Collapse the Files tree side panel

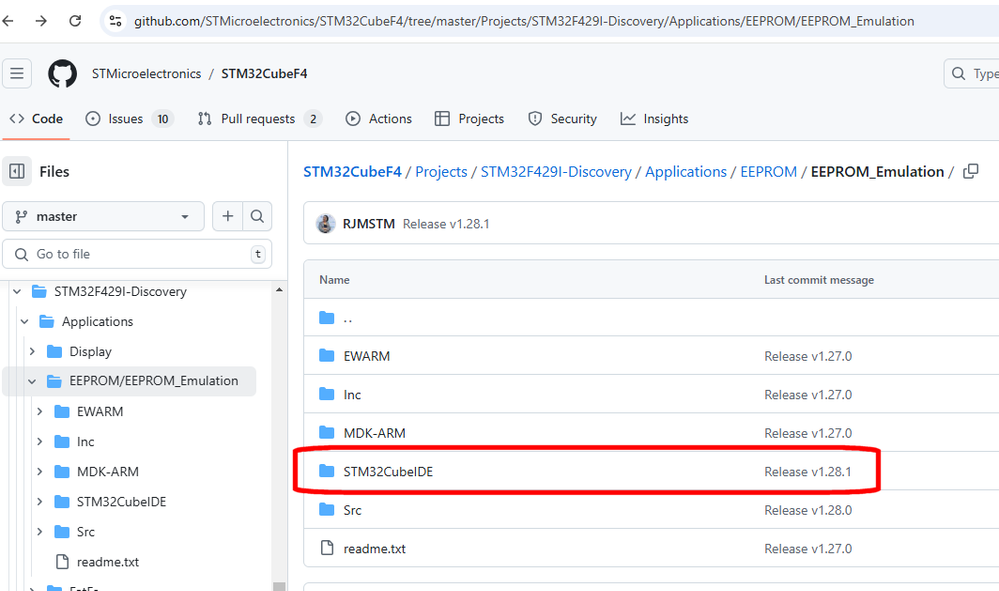point(17,171)
